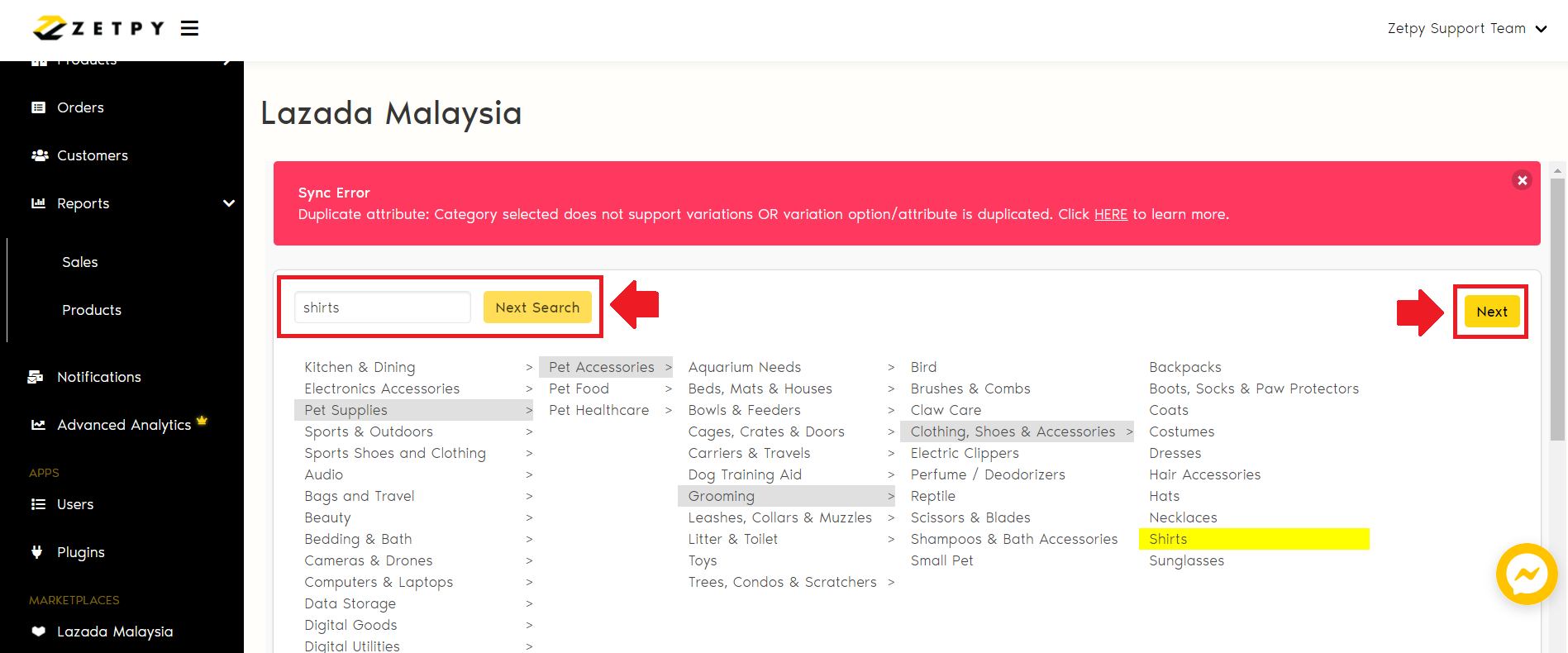Click the Next Search button
Screen dimensions: 1568x653
click(537, 307)
